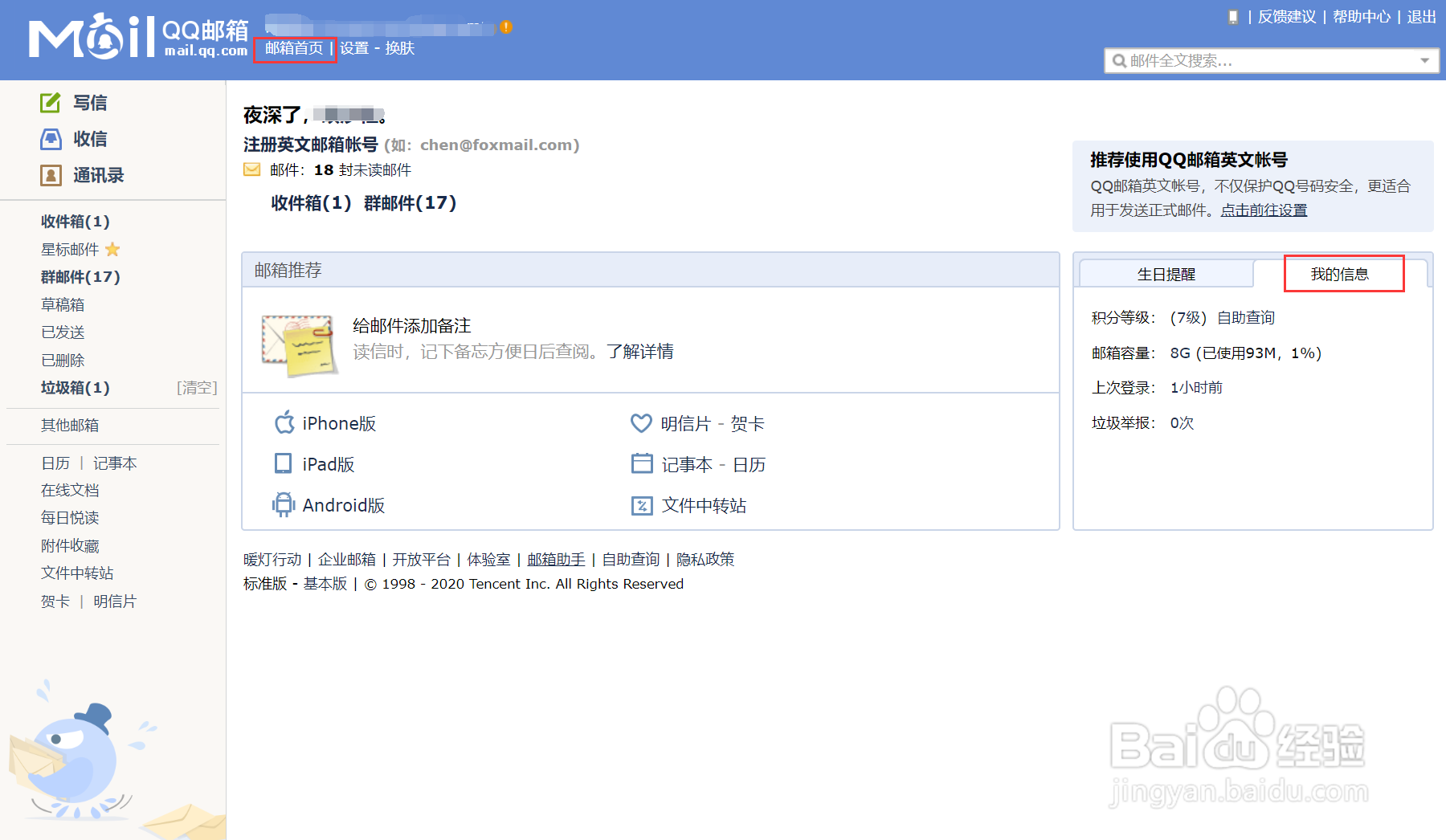
Task: Click the iPhone版 app icon
Action: point(284,422)
